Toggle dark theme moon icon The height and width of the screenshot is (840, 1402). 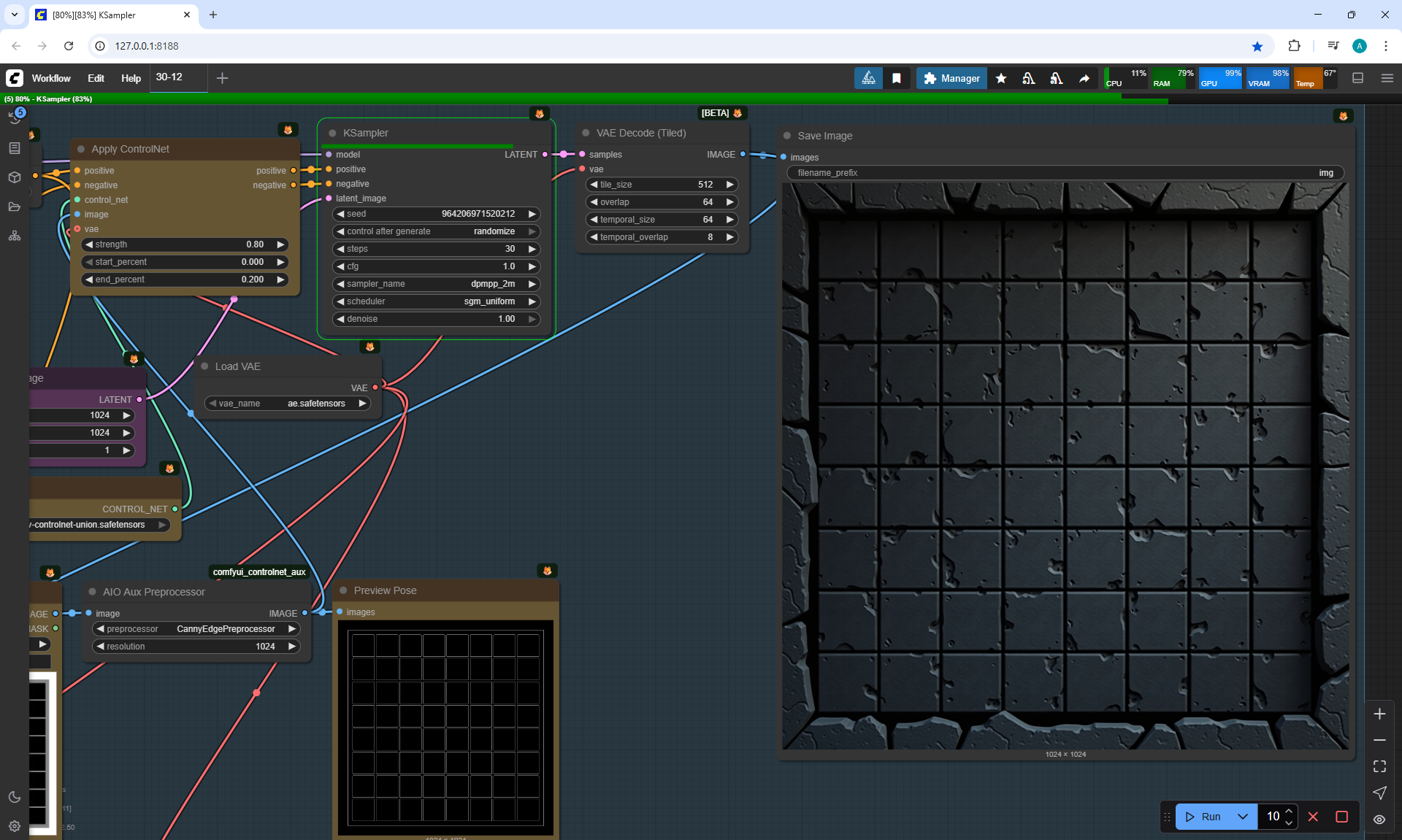pyautogui.click(x=15, y=797)
